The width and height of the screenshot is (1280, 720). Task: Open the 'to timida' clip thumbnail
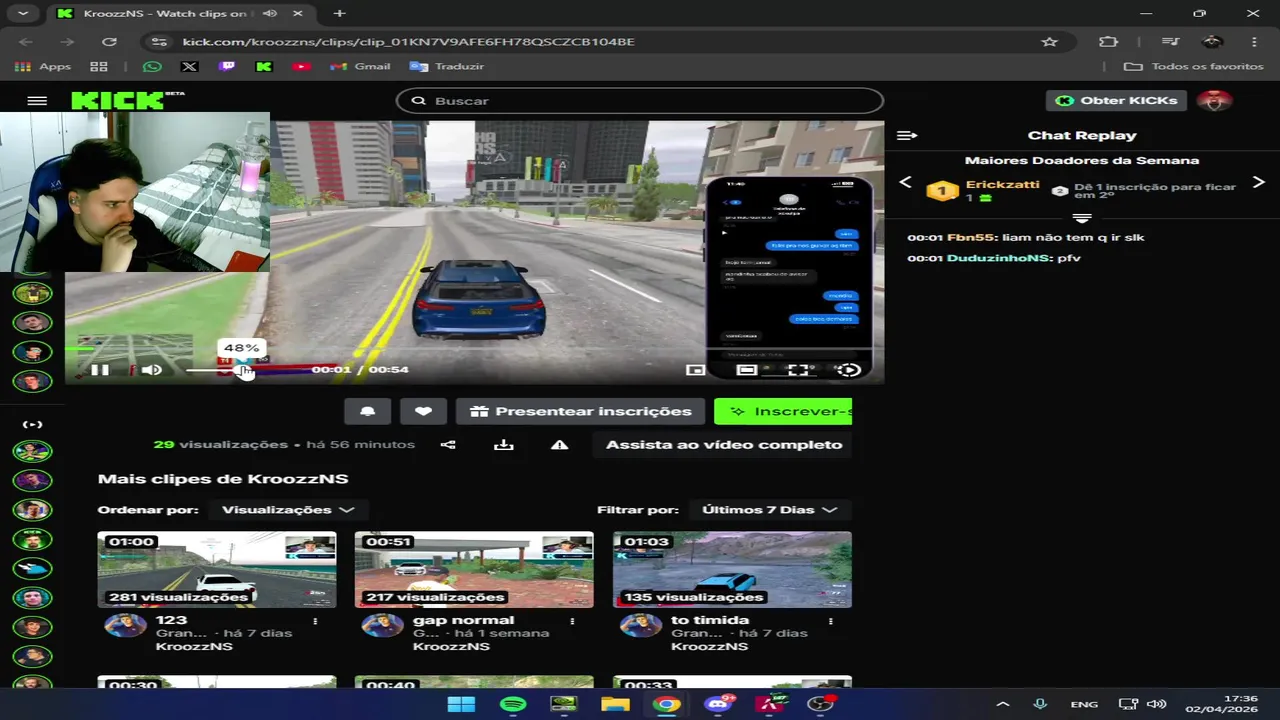point(732,569)
